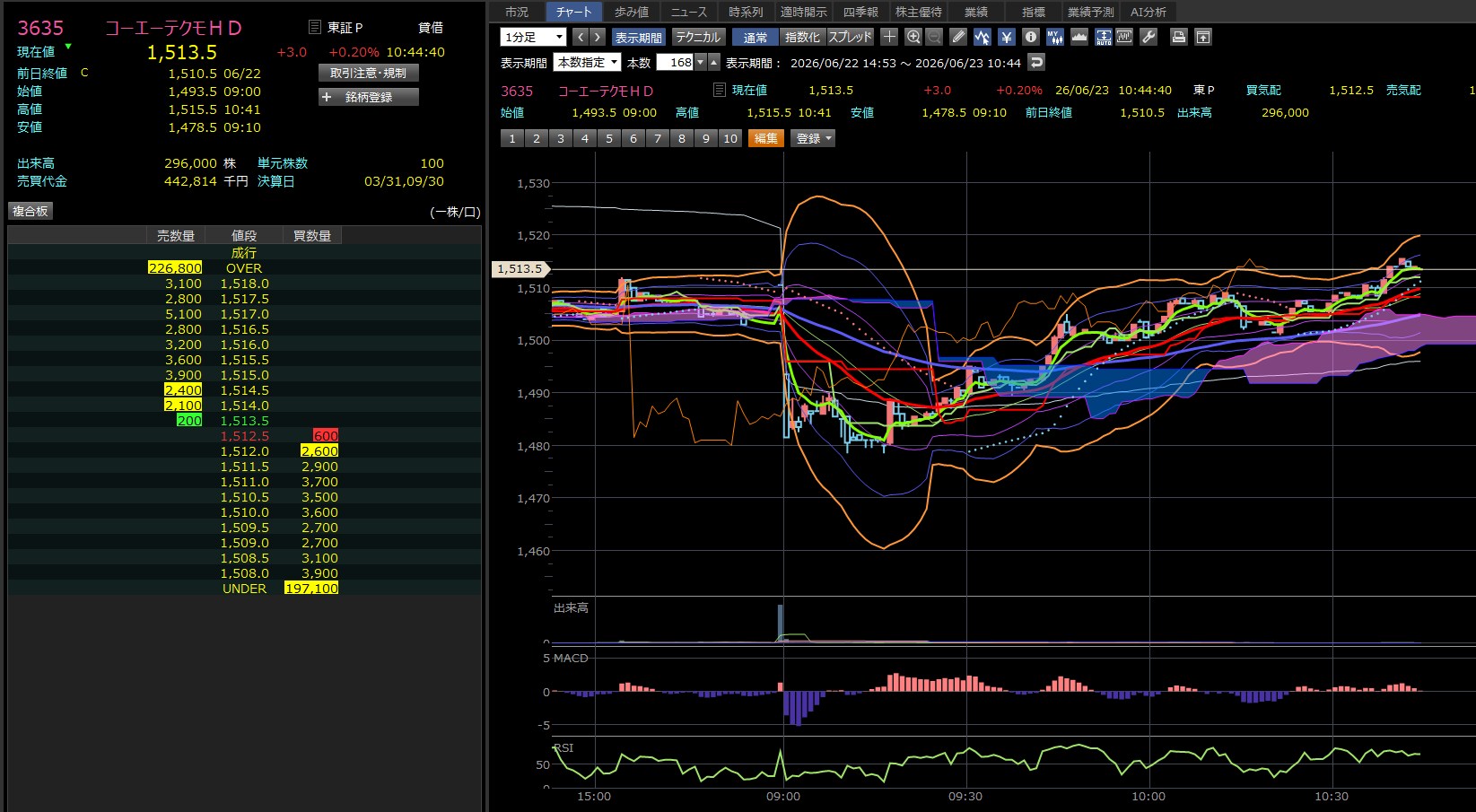Screen dimensions: 1476x812
Task: Go to the next chart period arrow
Action: [598, 37]
